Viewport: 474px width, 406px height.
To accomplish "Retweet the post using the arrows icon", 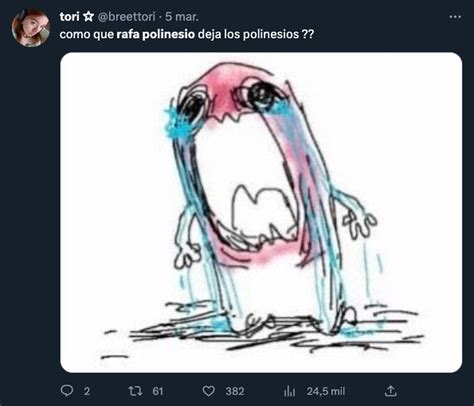I will pyautogui.click(x=135, y=391).
